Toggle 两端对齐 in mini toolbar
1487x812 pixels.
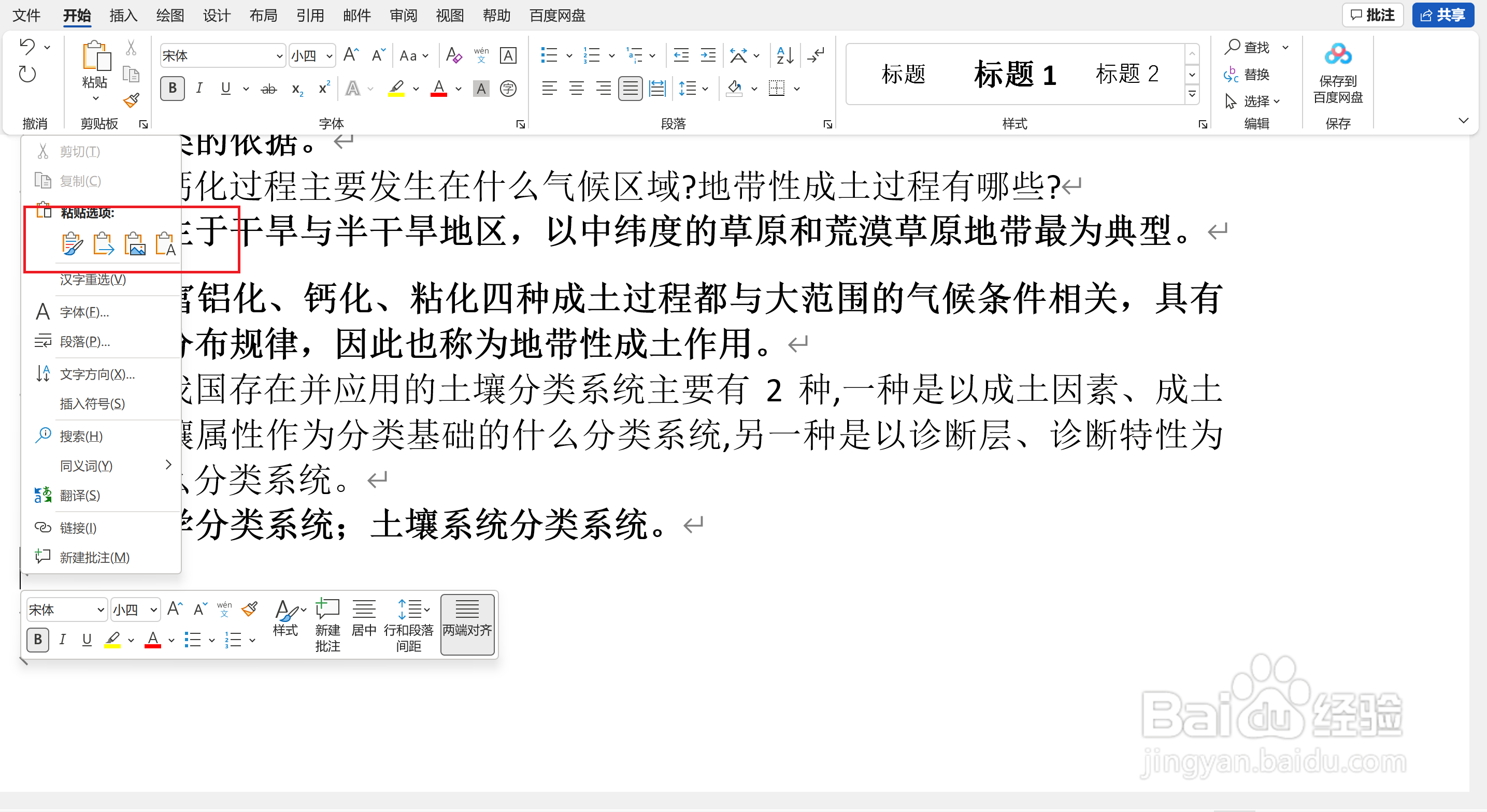point(467,625)
